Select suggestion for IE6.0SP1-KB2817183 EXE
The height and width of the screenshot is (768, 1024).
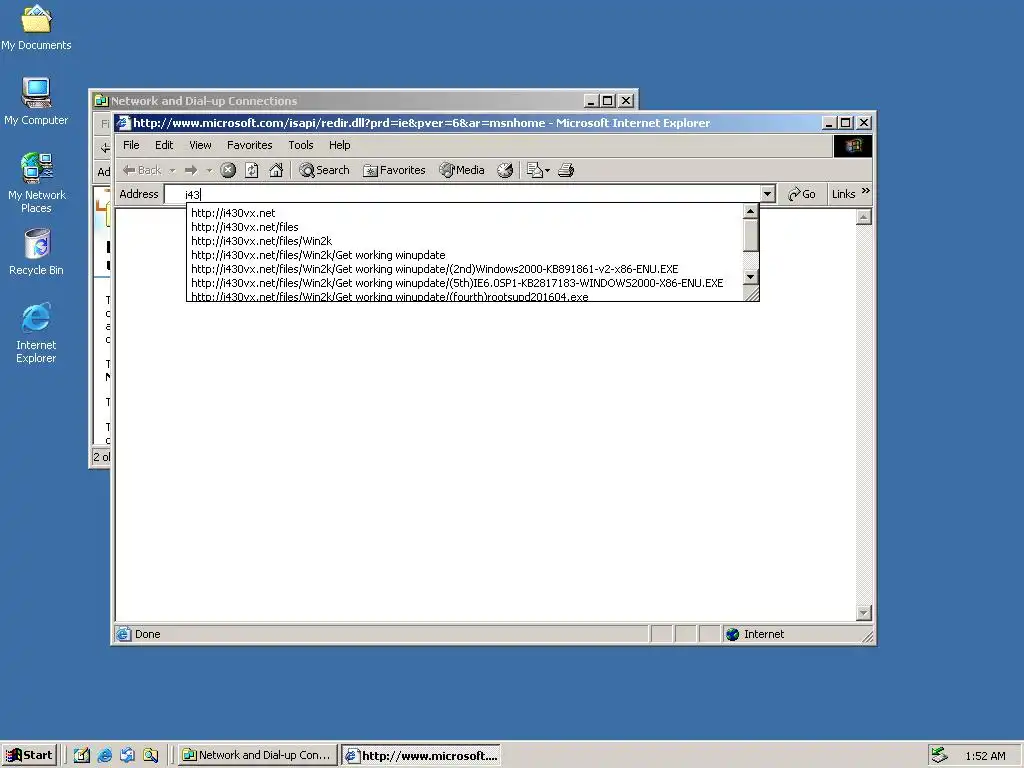point(465,283)
